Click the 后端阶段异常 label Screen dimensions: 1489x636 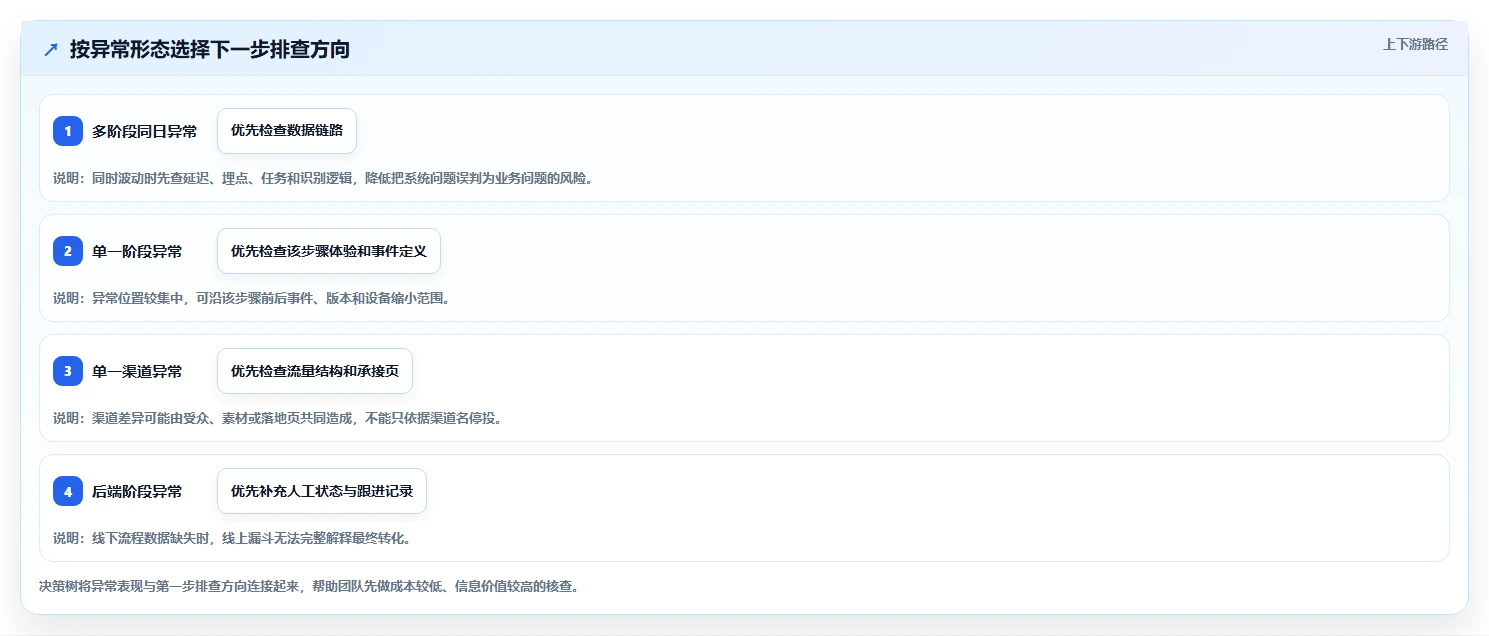click(x=137, y=491)
